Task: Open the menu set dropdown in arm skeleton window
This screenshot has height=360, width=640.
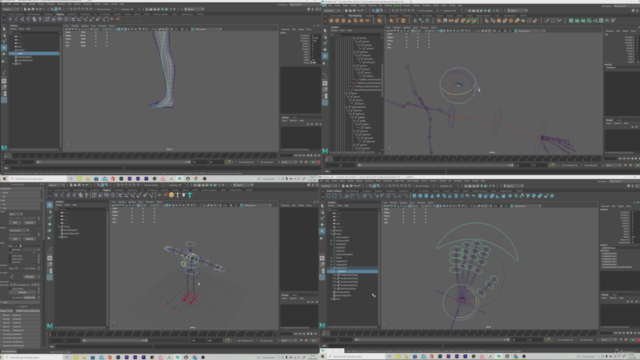Action: 333,10
